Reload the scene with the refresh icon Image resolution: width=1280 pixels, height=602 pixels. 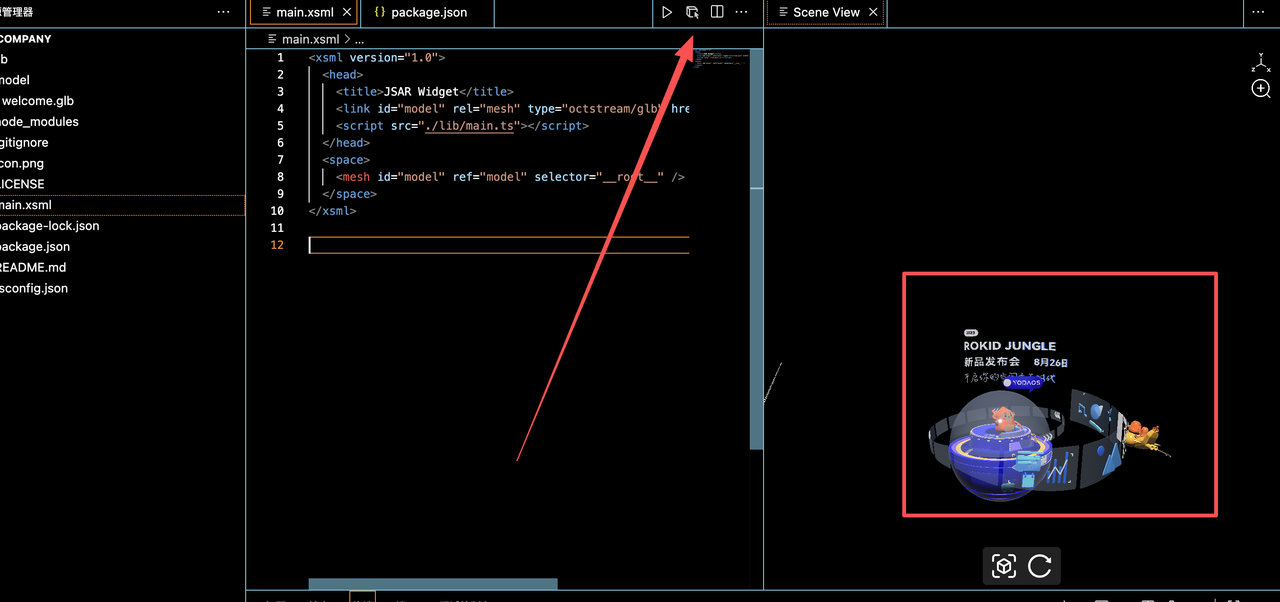(1040, 567)
